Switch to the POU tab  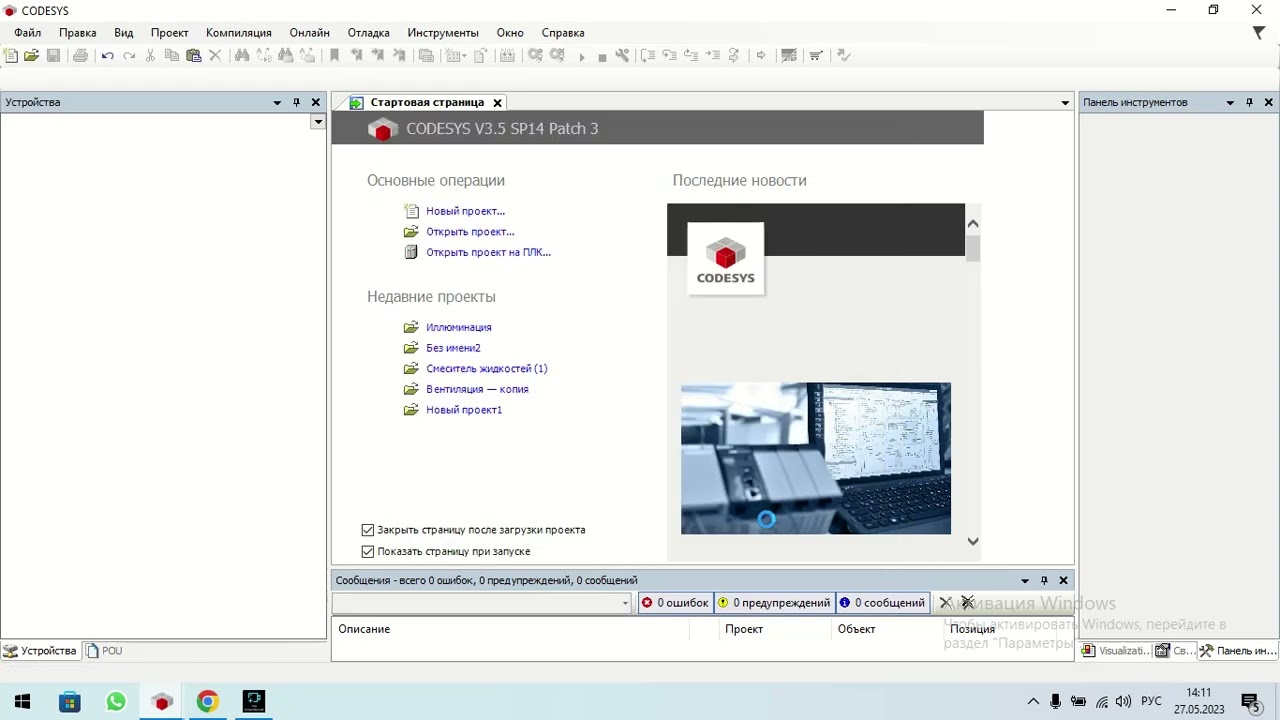pyautogui.click(x=104, y=650)
